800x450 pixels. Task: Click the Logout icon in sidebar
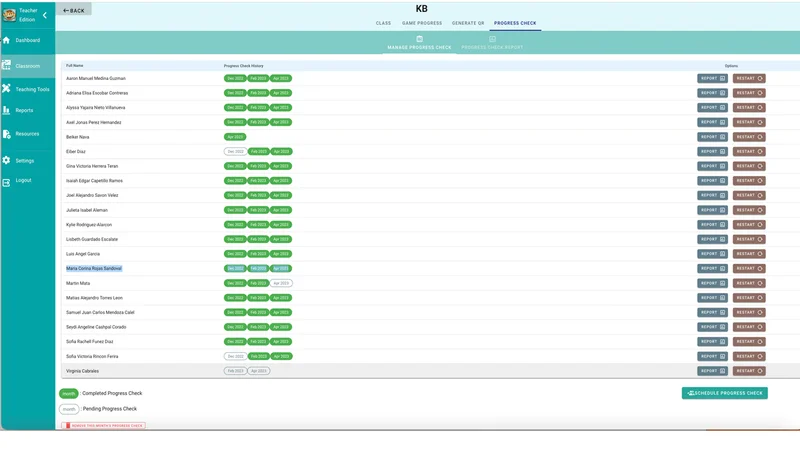click(x=7, y=181)
